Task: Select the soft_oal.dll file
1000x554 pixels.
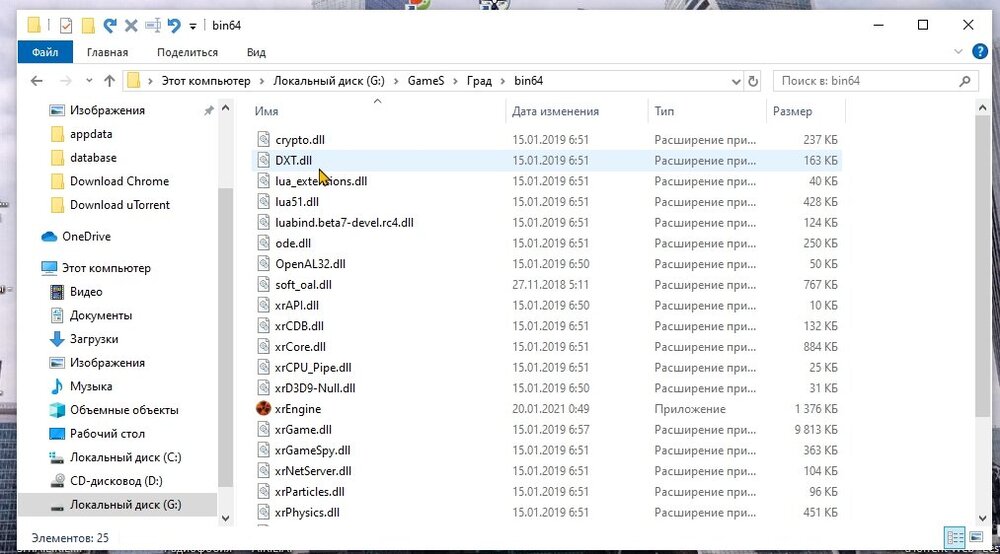Action: [x=303, y=284]
